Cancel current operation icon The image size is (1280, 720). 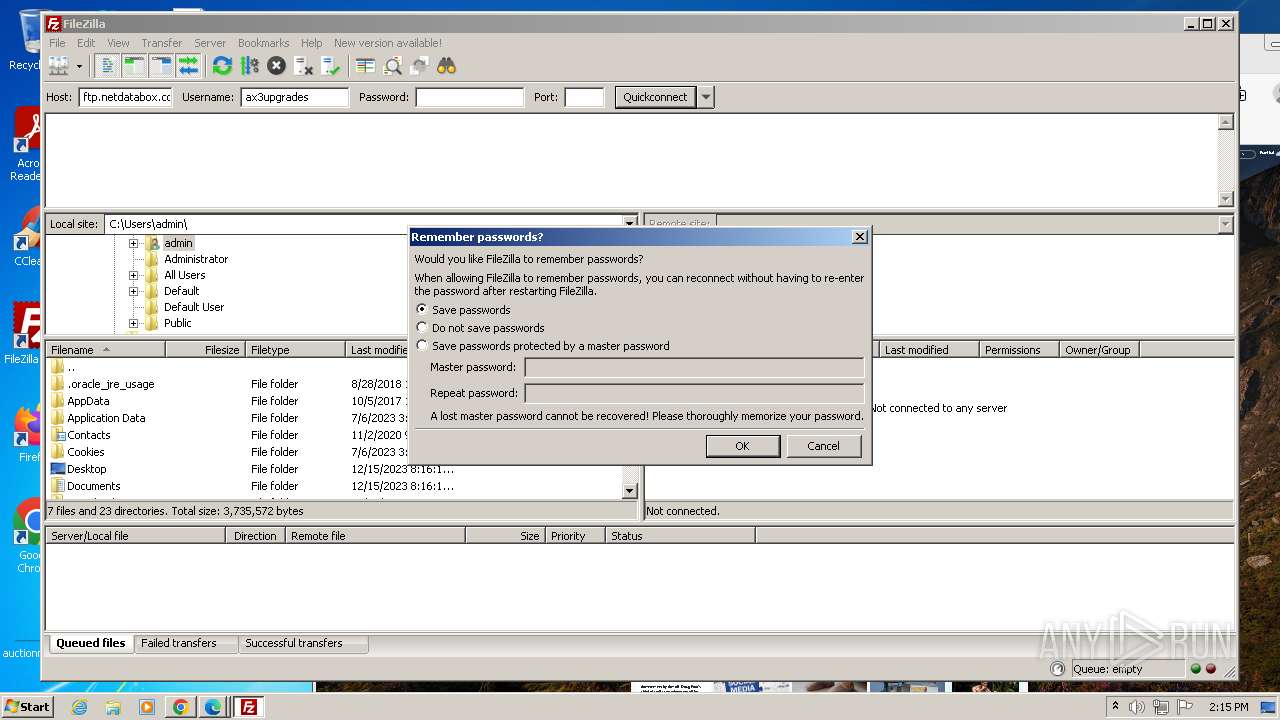point(276,66)
